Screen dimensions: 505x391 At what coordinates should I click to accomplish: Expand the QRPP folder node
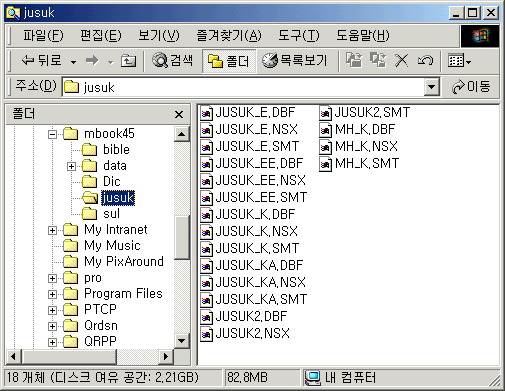pyautogui.click(x=52, y=342)
